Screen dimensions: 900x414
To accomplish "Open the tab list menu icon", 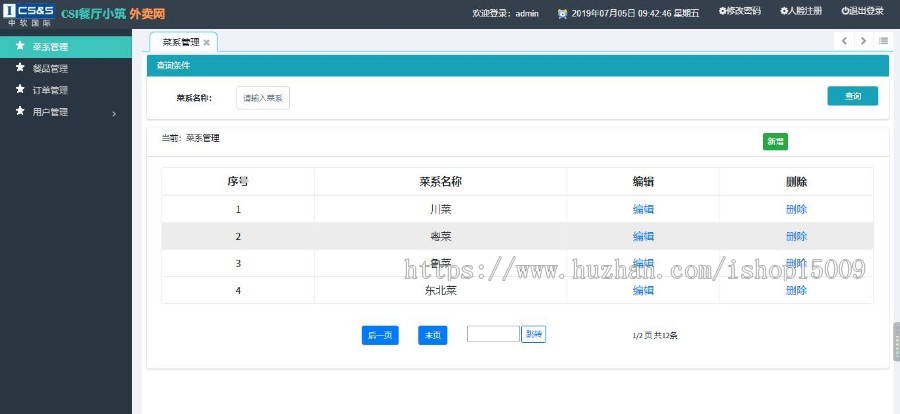I will click(x=884, y=41).
